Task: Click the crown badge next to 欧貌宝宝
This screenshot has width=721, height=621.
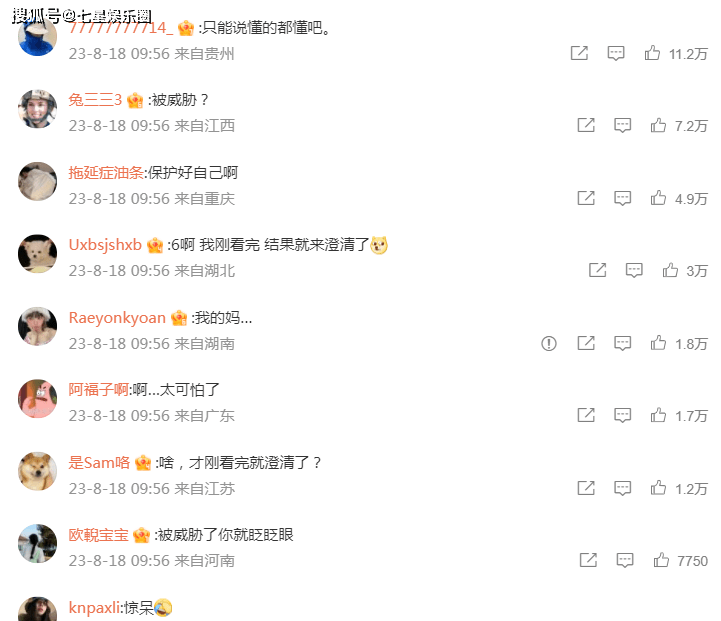Action: [141, 536]
